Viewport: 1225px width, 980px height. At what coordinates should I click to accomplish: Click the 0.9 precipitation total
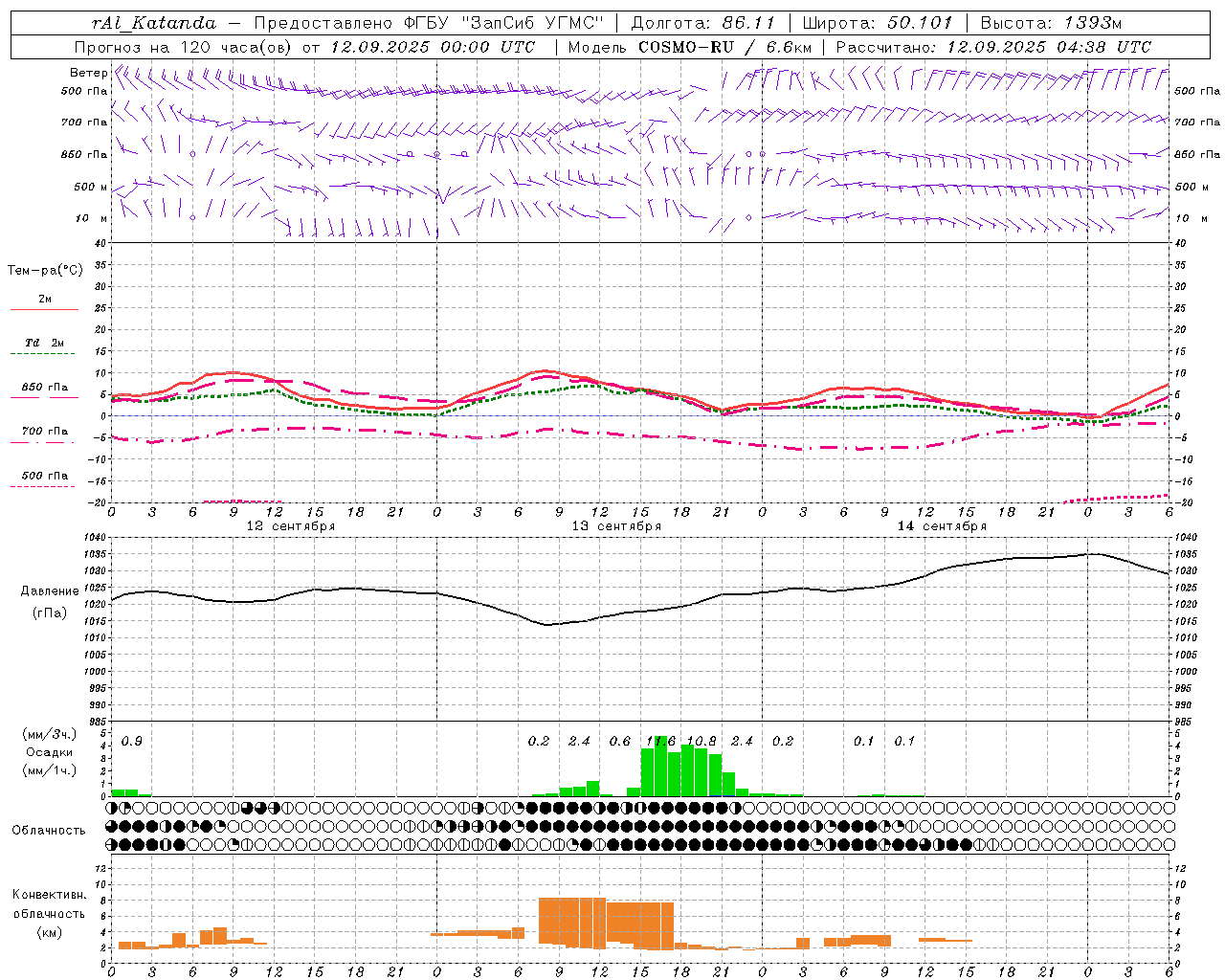coord(132,742)
